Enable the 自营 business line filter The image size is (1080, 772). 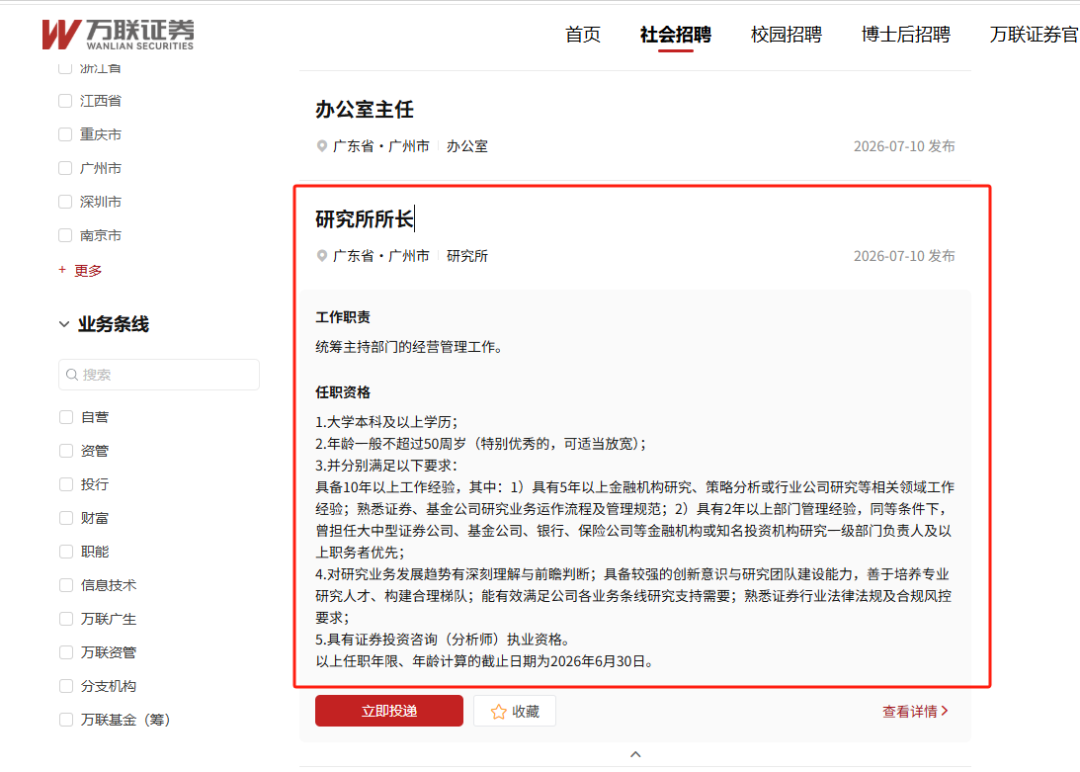(x=66, y=417)
